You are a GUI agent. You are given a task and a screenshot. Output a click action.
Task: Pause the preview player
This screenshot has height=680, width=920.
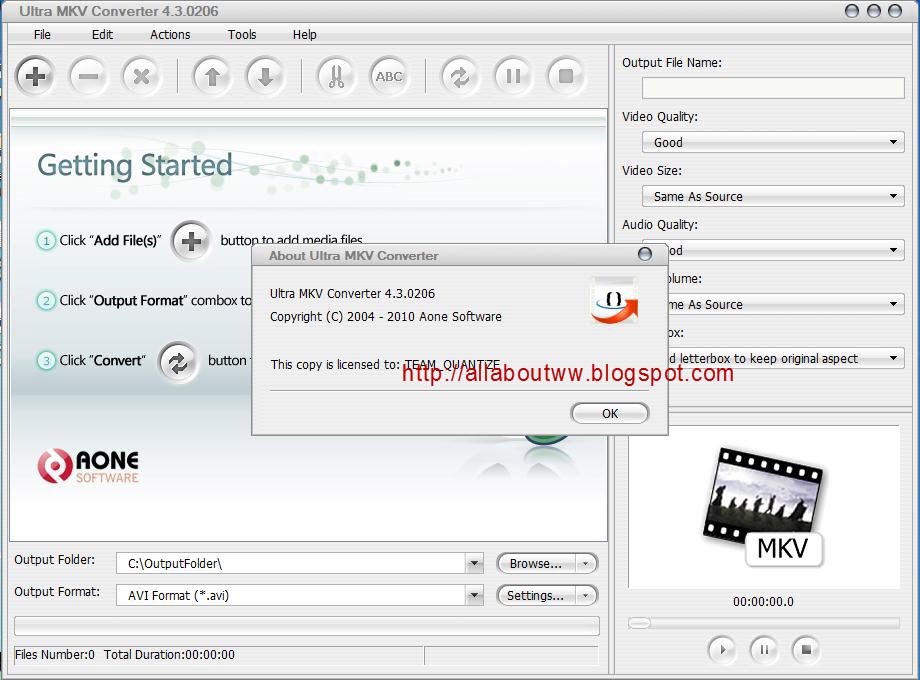pyautogui.click(x=764, y=649)
